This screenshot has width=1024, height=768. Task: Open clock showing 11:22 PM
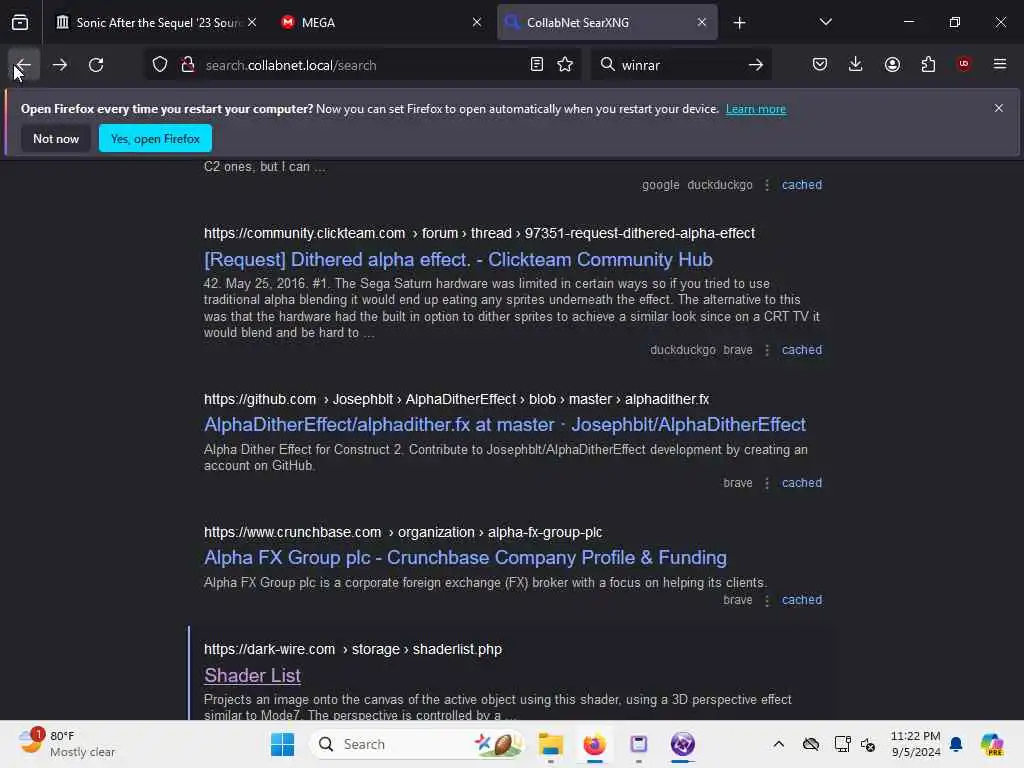(x=916, y=744)
